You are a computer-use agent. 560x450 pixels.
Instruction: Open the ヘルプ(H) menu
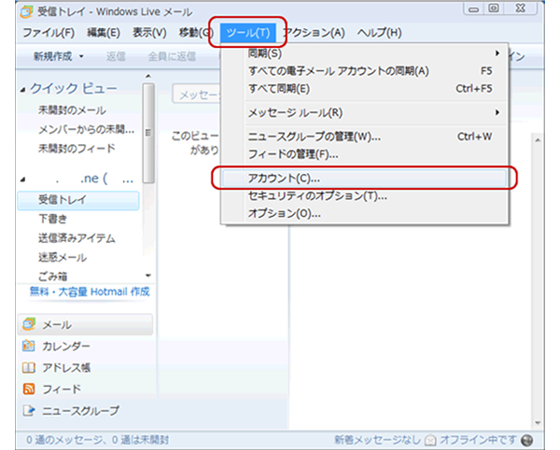(379, 33)
